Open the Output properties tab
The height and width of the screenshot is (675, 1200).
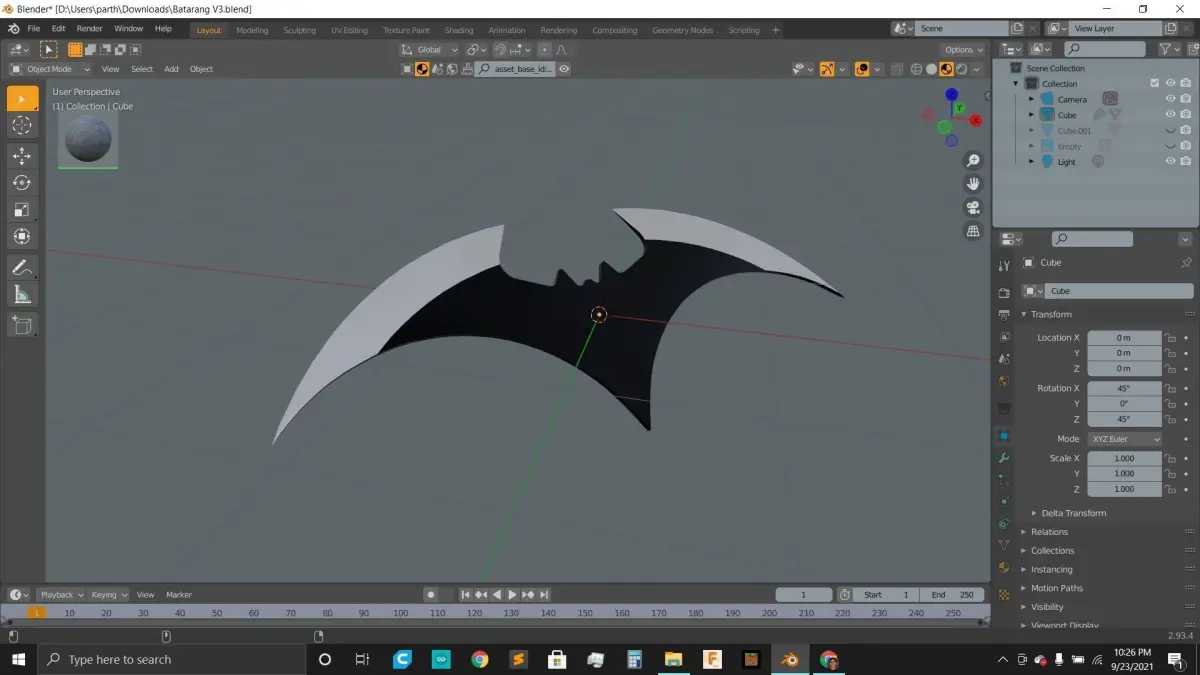1004,314
